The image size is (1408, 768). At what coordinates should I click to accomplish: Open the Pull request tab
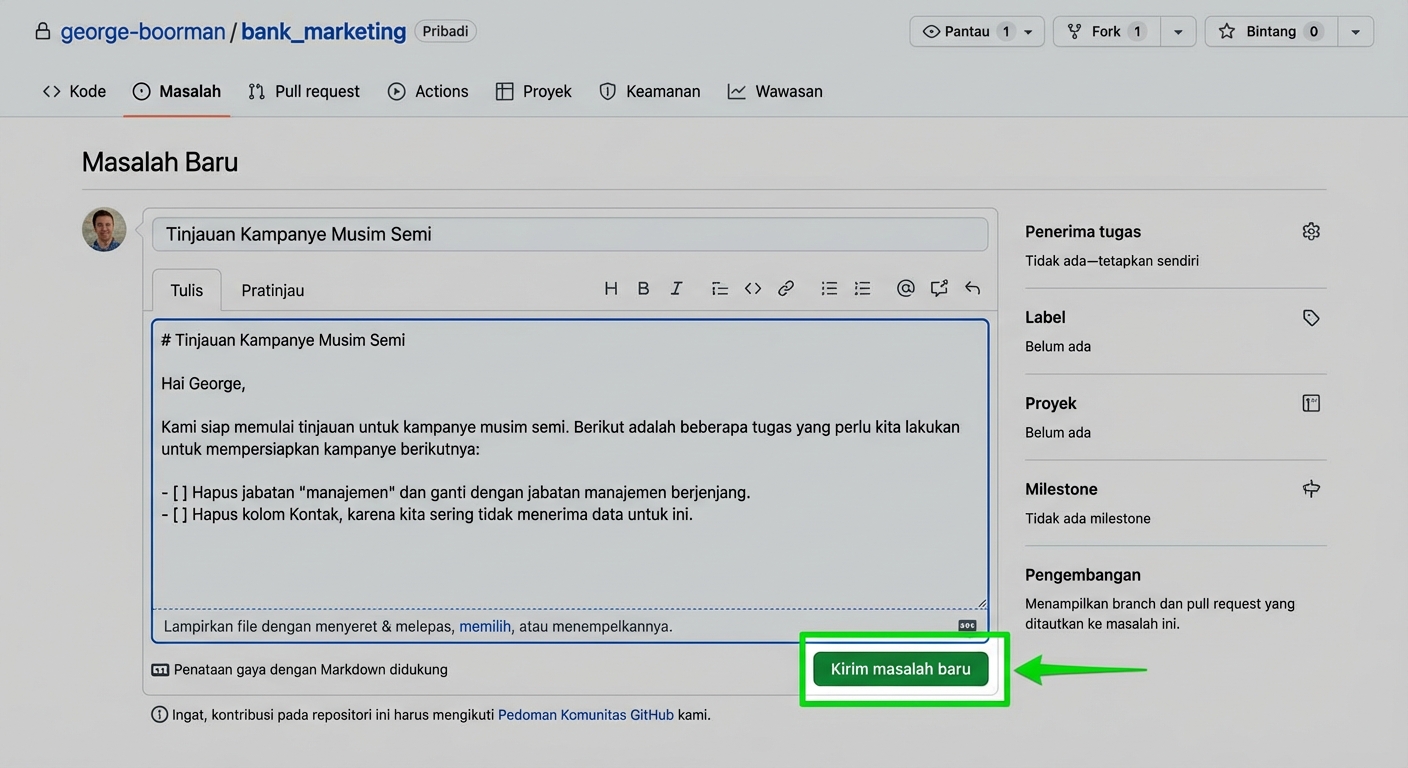(304, 91)
